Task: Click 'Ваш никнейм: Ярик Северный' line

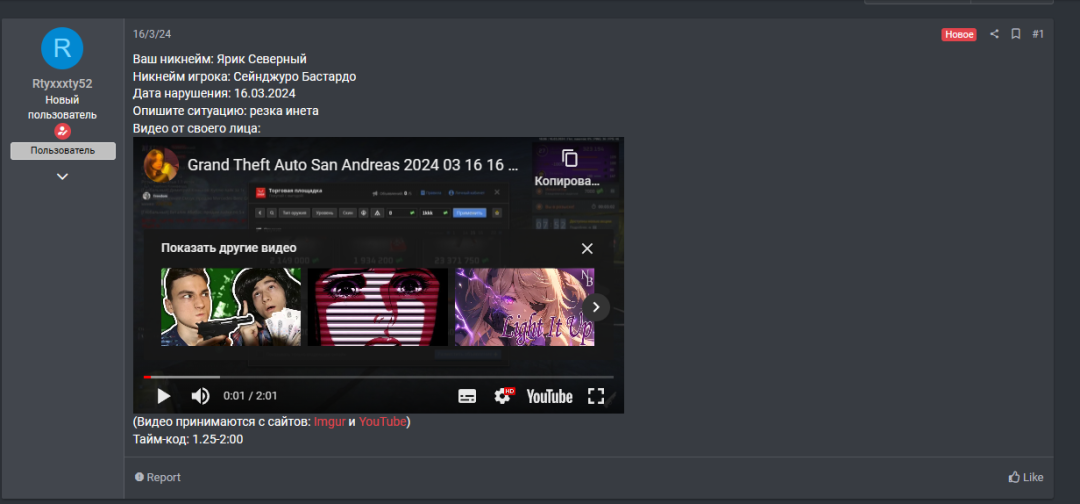Action: [220, 59]
